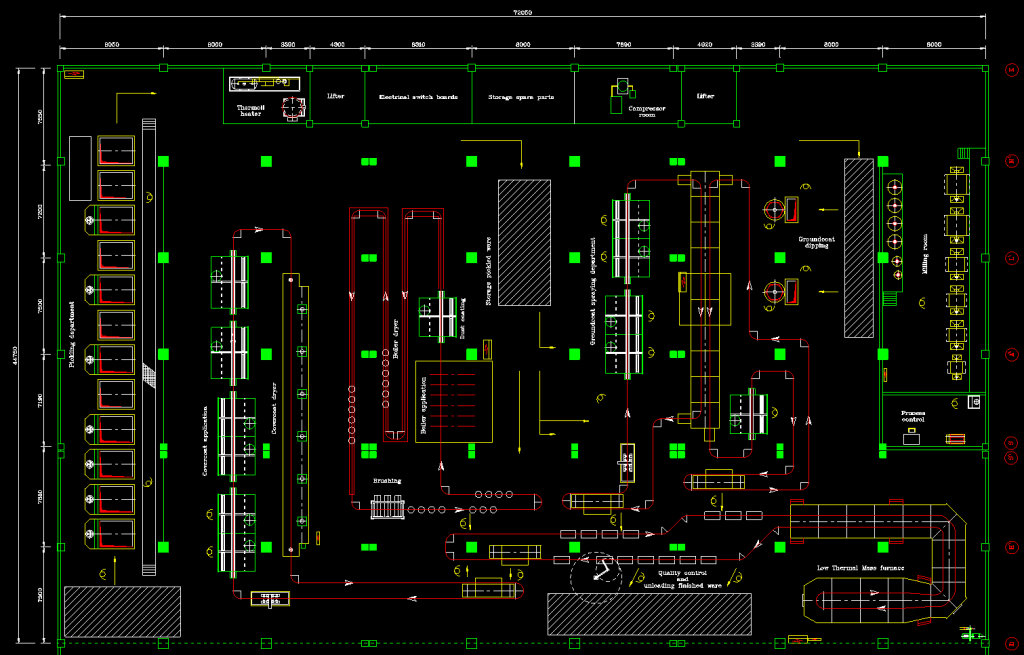Select the 'Covercoat dryer' label
Image resolution: width=1024 pixels, height=655 pixels.
270,403
